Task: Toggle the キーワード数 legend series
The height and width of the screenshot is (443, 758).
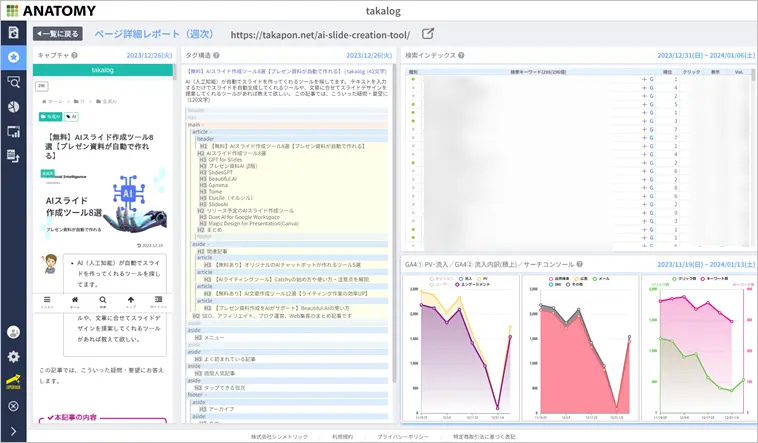Action: tap(716, 279)
